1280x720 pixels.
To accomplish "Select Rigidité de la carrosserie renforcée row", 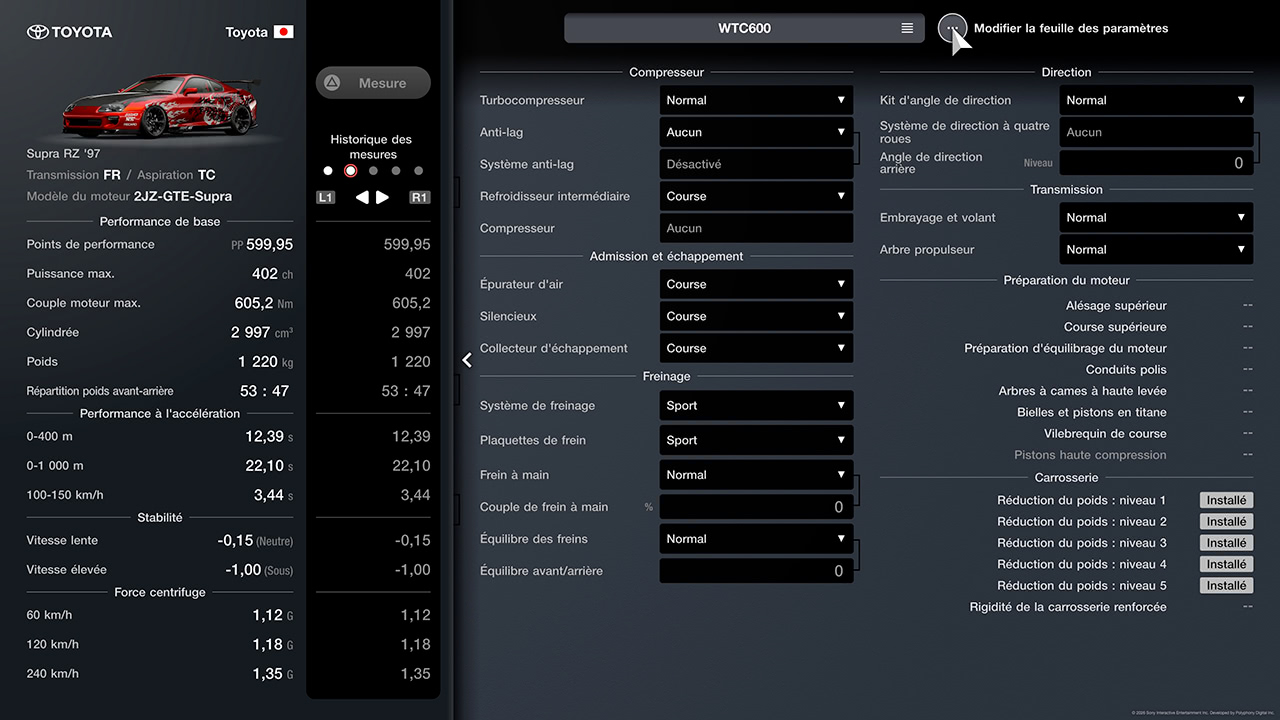I will pos(1066,607).
